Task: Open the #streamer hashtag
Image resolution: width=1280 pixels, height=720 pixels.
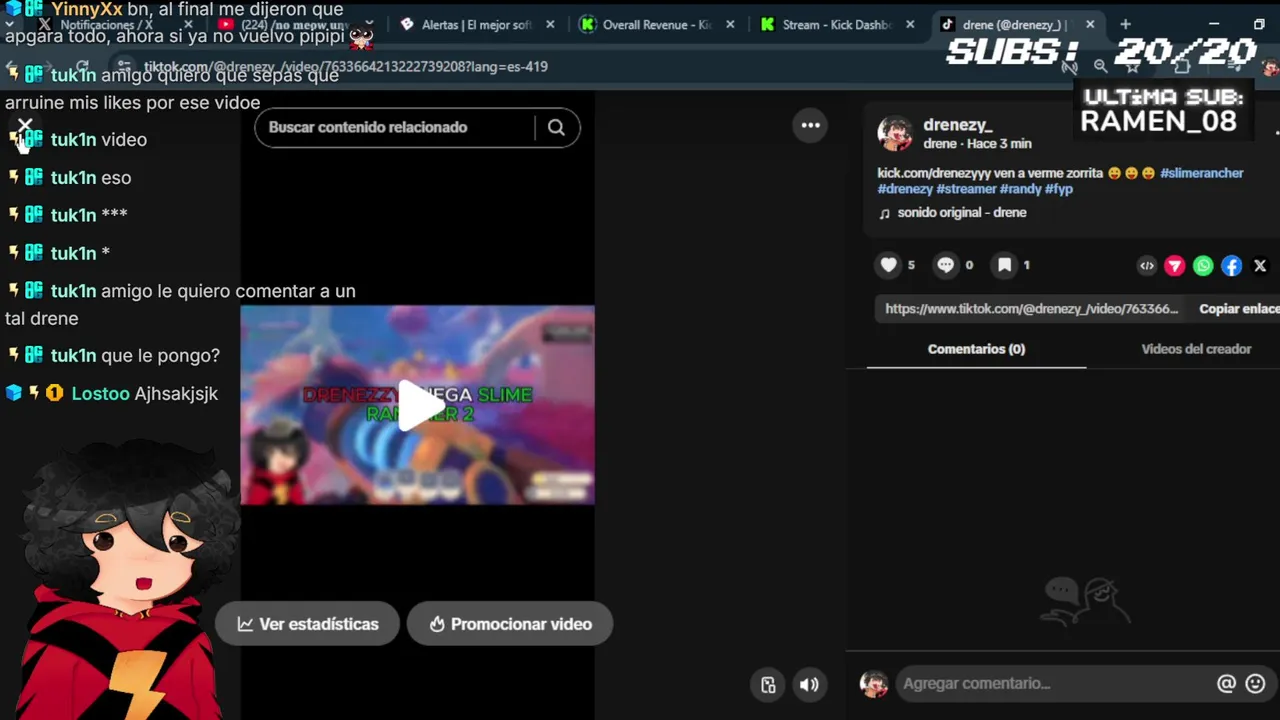Action: [966, 189]
